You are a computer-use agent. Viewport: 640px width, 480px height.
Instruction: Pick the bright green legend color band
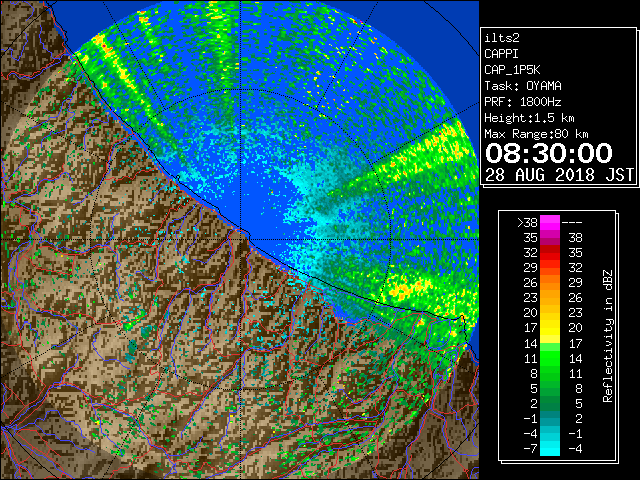pyautogui.click(x=550, y=358)
